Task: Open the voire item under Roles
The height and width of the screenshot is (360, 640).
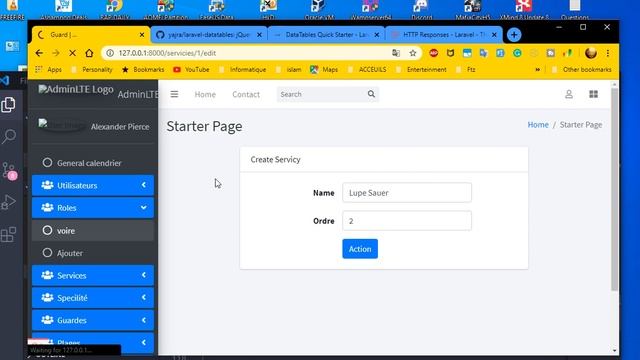Action: coord(93,231)
